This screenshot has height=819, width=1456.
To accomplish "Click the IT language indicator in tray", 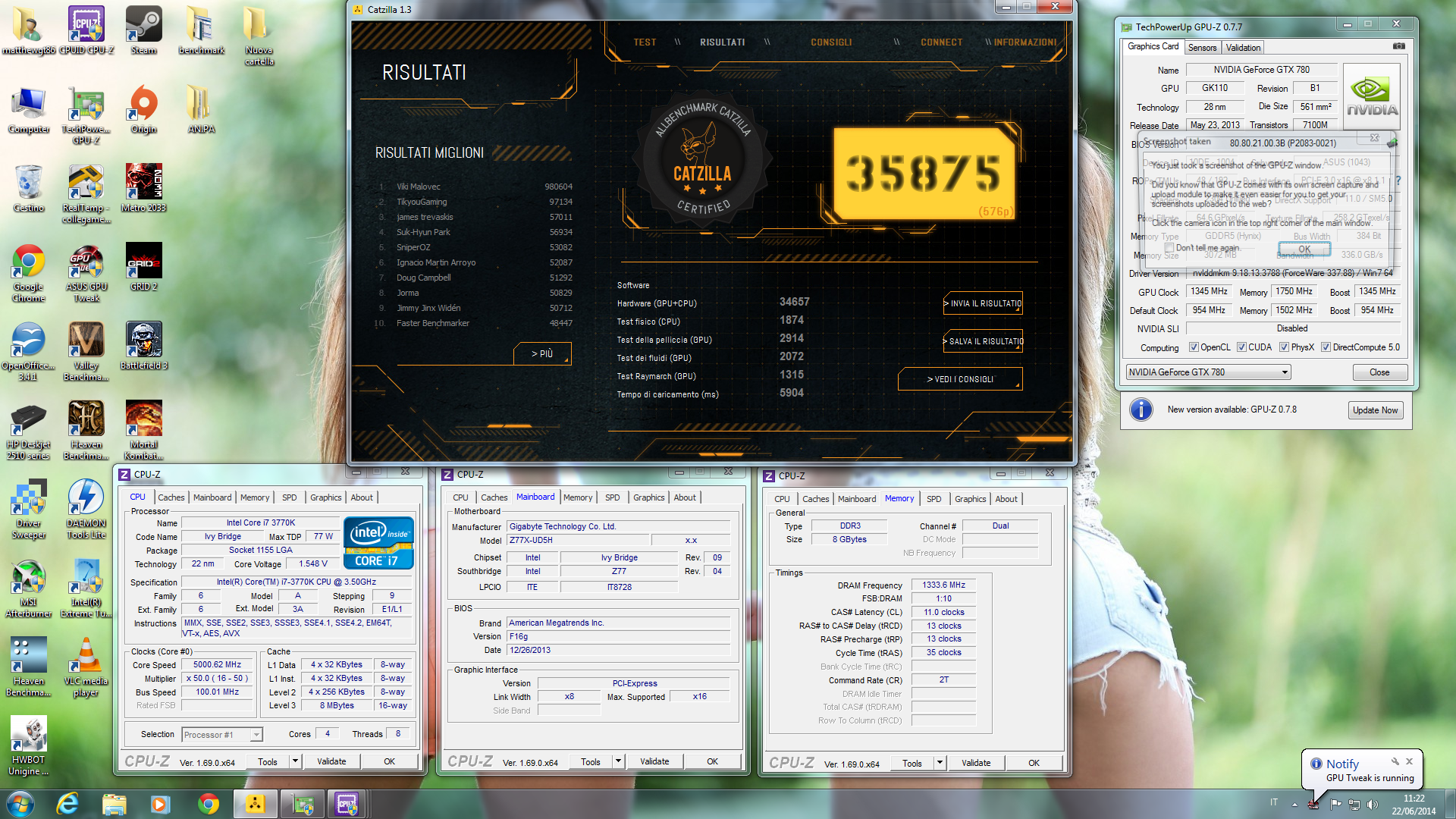I will [1274, 802].
